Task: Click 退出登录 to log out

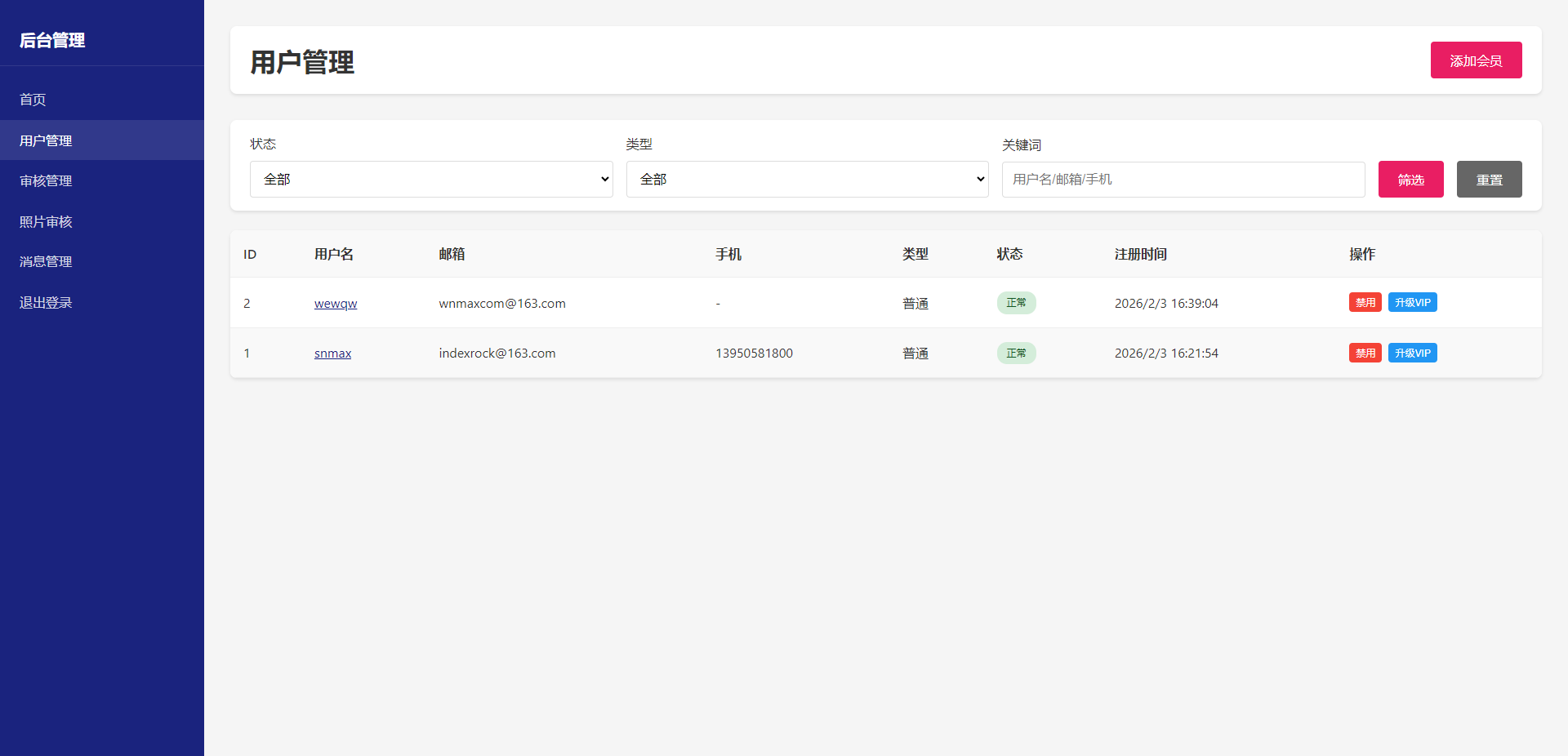Action: coord(46,302)
